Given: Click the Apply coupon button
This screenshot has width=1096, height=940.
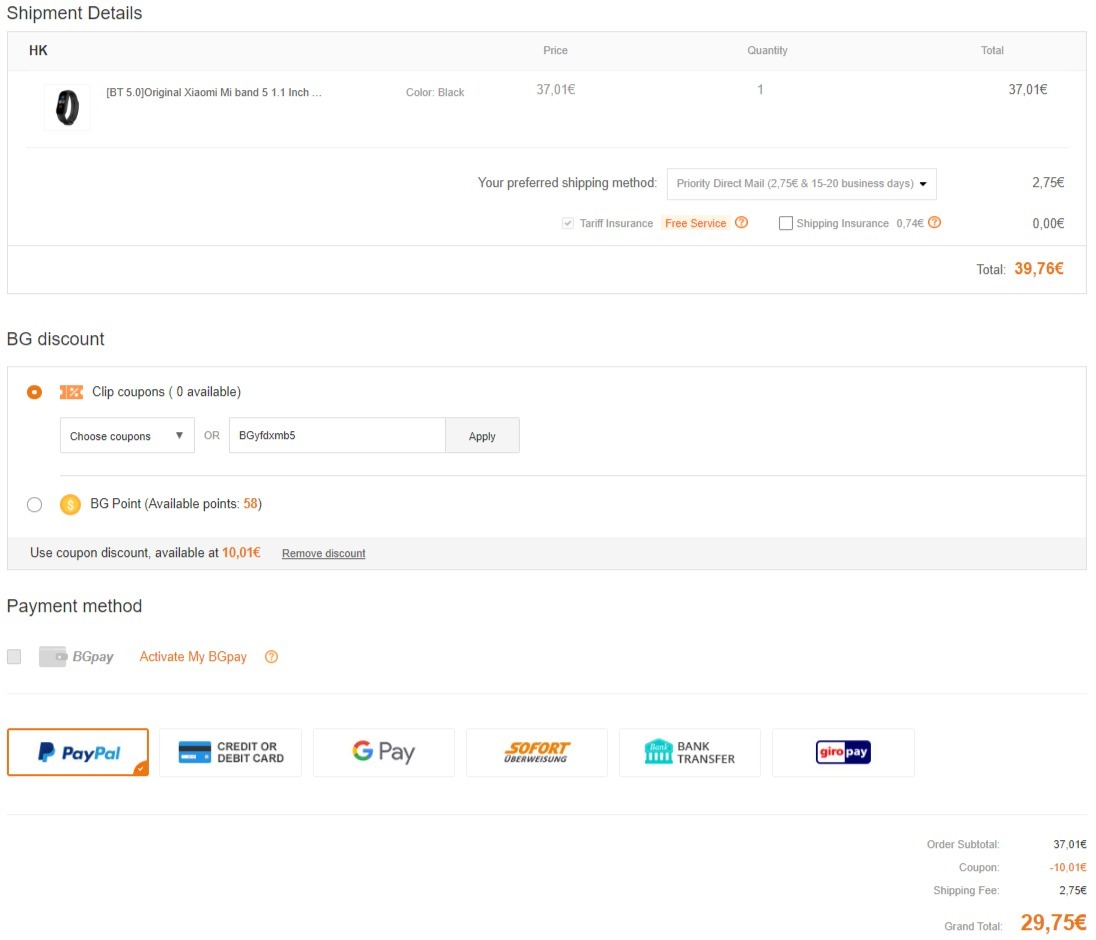Looking at the screenshot, I should pos(482,435).
